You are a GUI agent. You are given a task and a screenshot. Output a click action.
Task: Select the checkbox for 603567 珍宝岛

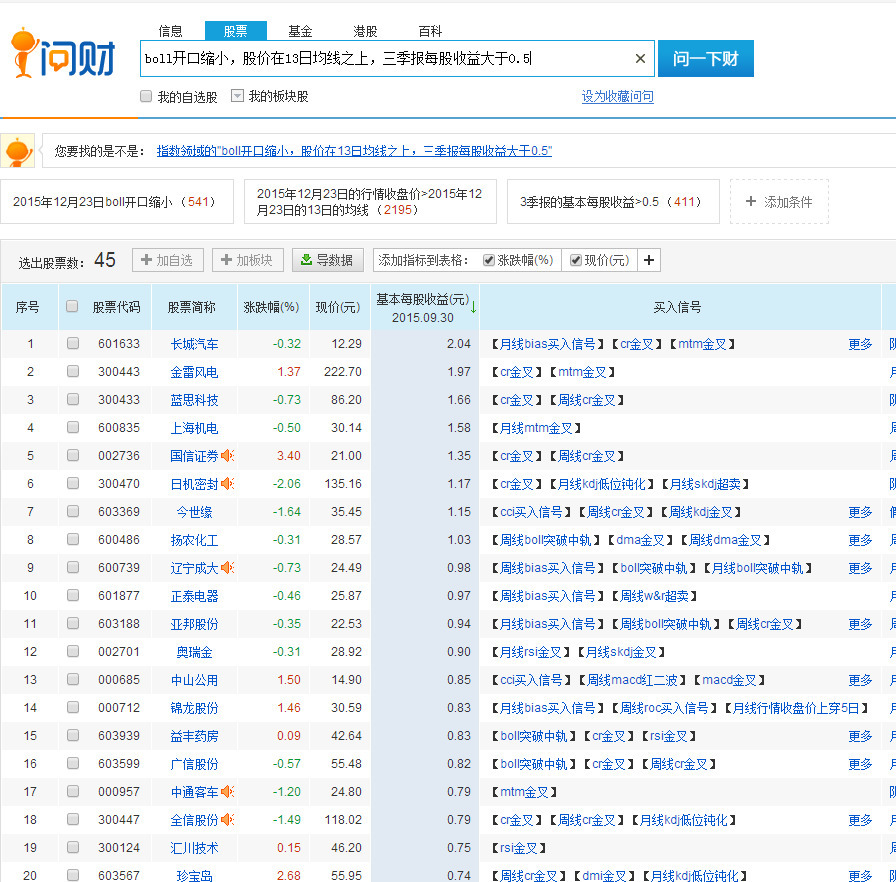[73, 875]
